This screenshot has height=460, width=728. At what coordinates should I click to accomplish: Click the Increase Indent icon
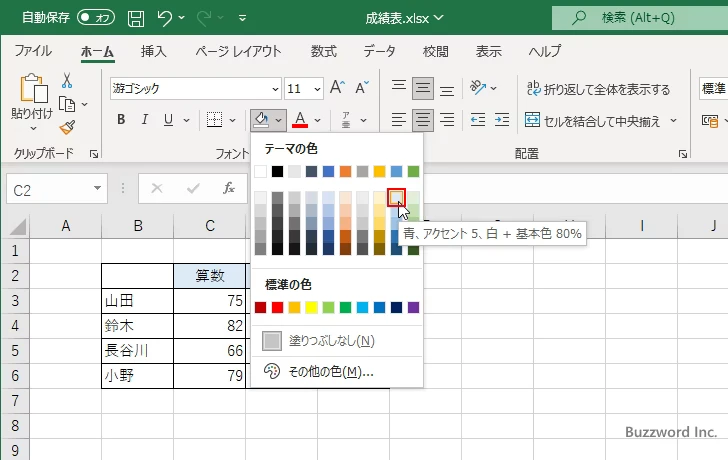point(502,120)
